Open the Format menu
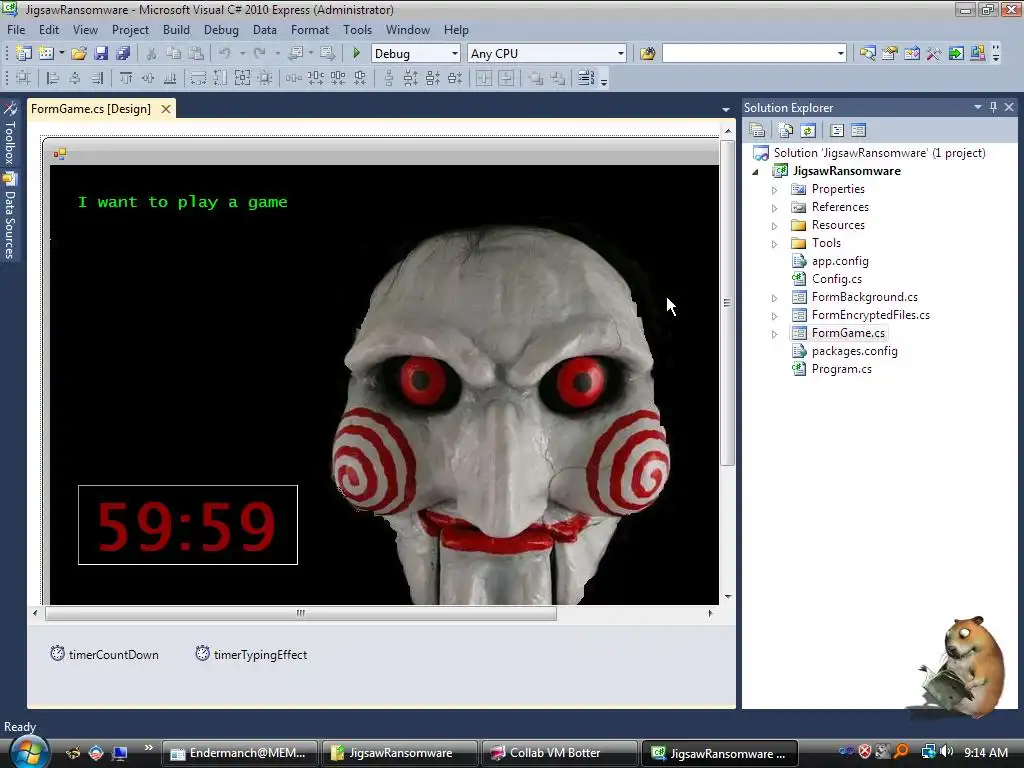1024x768 pixels. [x=310, y=30]
